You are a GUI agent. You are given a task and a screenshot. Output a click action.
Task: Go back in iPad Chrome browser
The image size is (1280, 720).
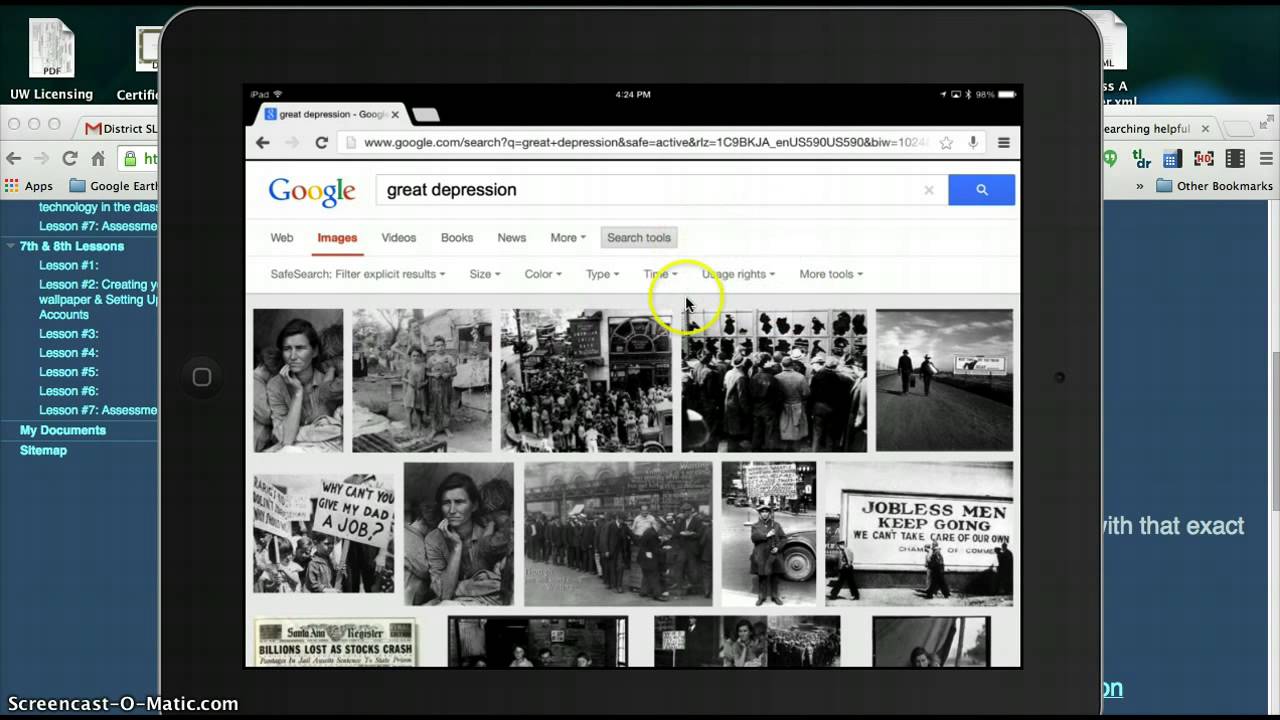[x=262, y=143]
